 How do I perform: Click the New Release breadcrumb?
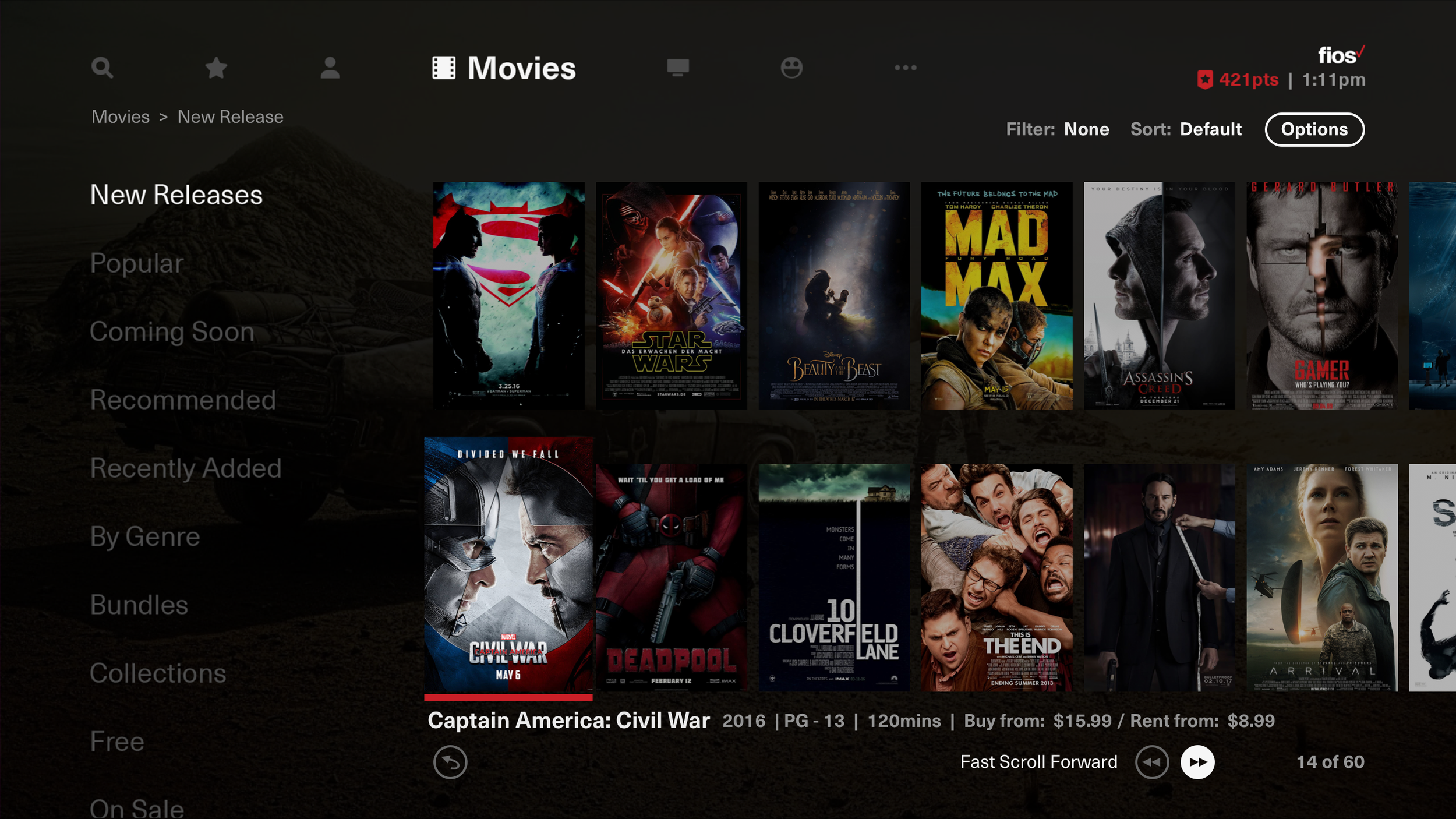[231, 117]
